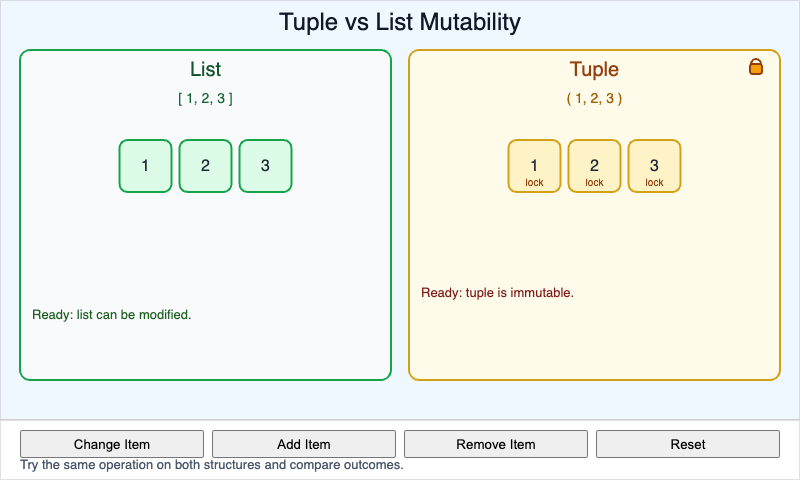Select list item box containing 3
This screenshot has width=800, height=500.
265,166
